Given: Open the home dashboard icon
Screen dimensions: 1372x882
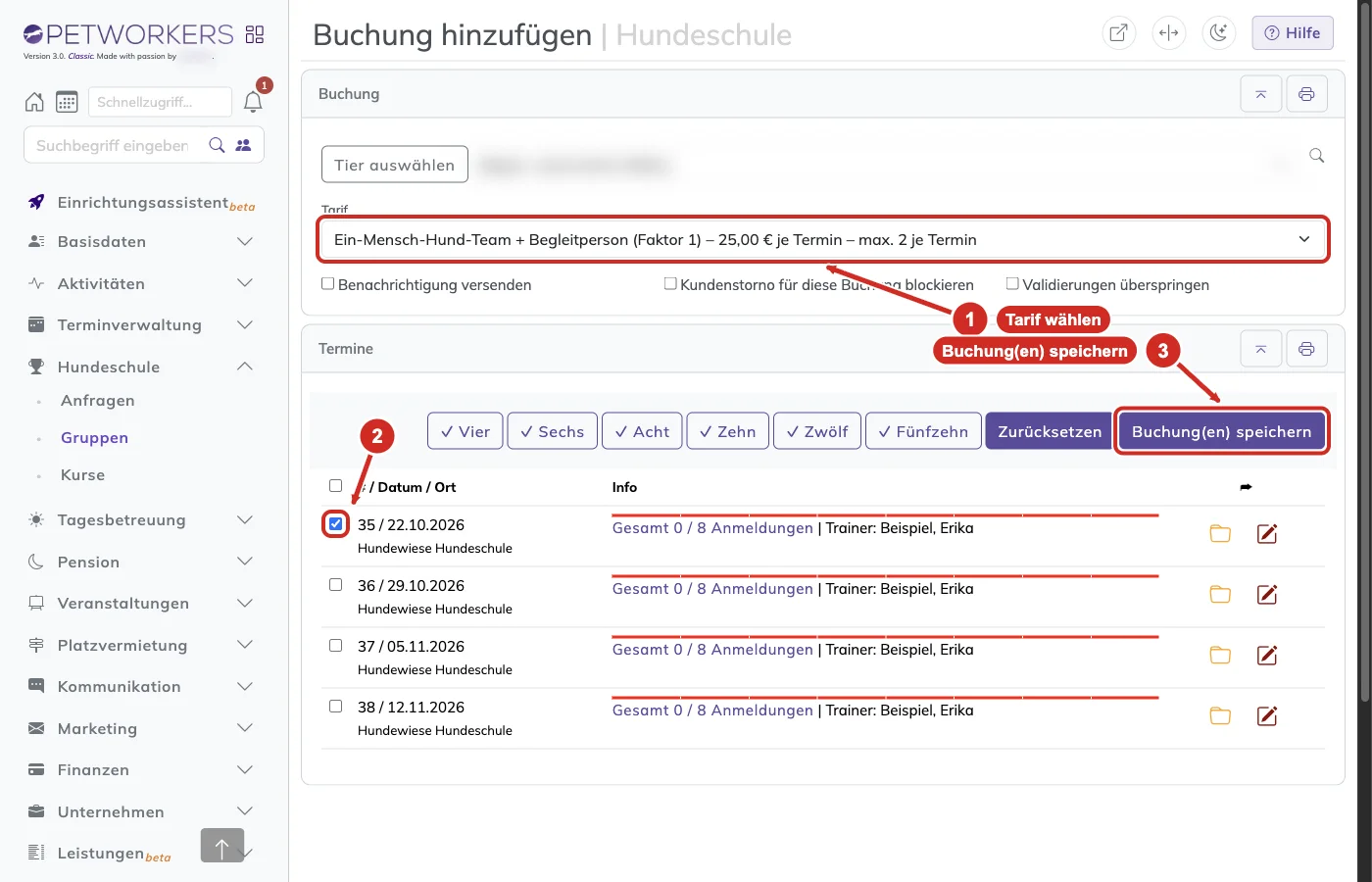Looking at the screenshot, I should [x=34, y=102].
